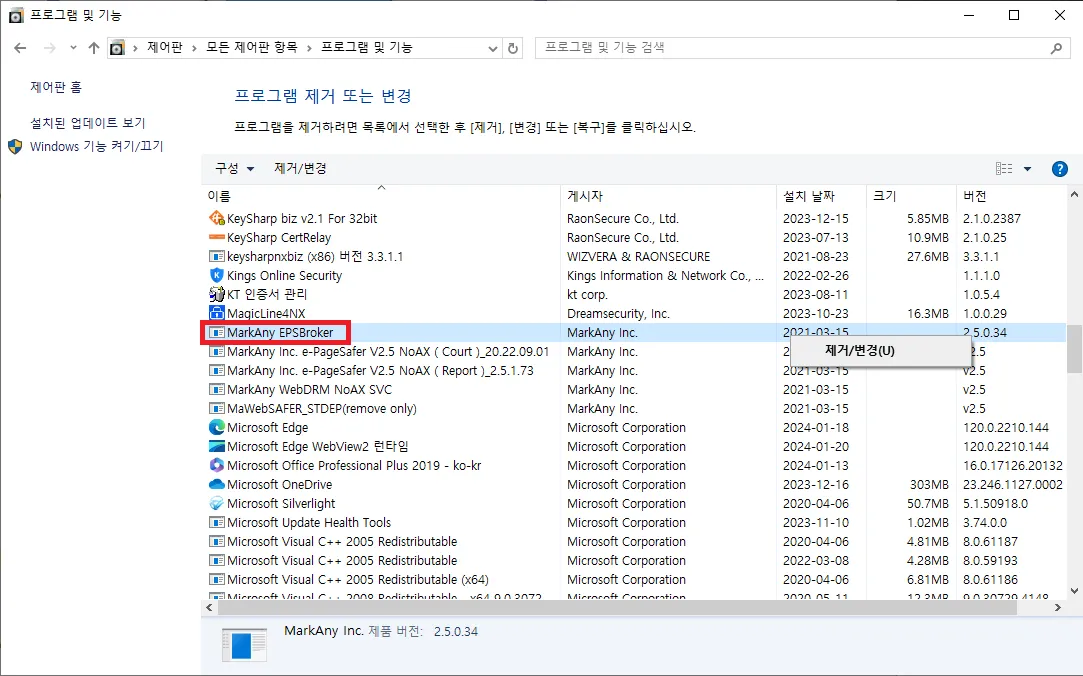Screen dimensions: 1083x676
Task: Expand the chevron after 모든 제어판 항목
Action: [x=309, y=48]
